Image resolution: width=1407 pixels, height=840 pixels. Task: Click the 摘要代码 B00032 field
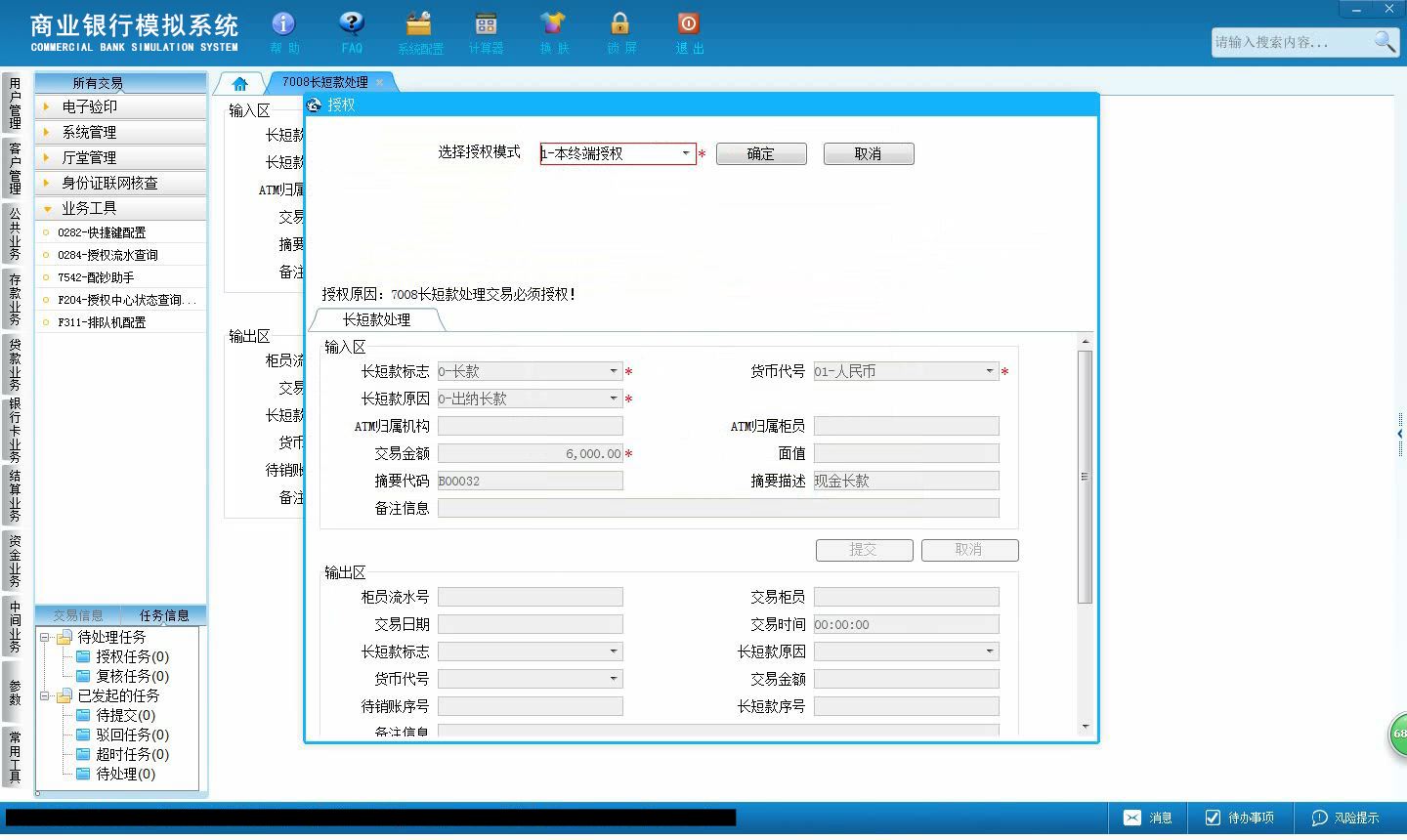[531, 481]
